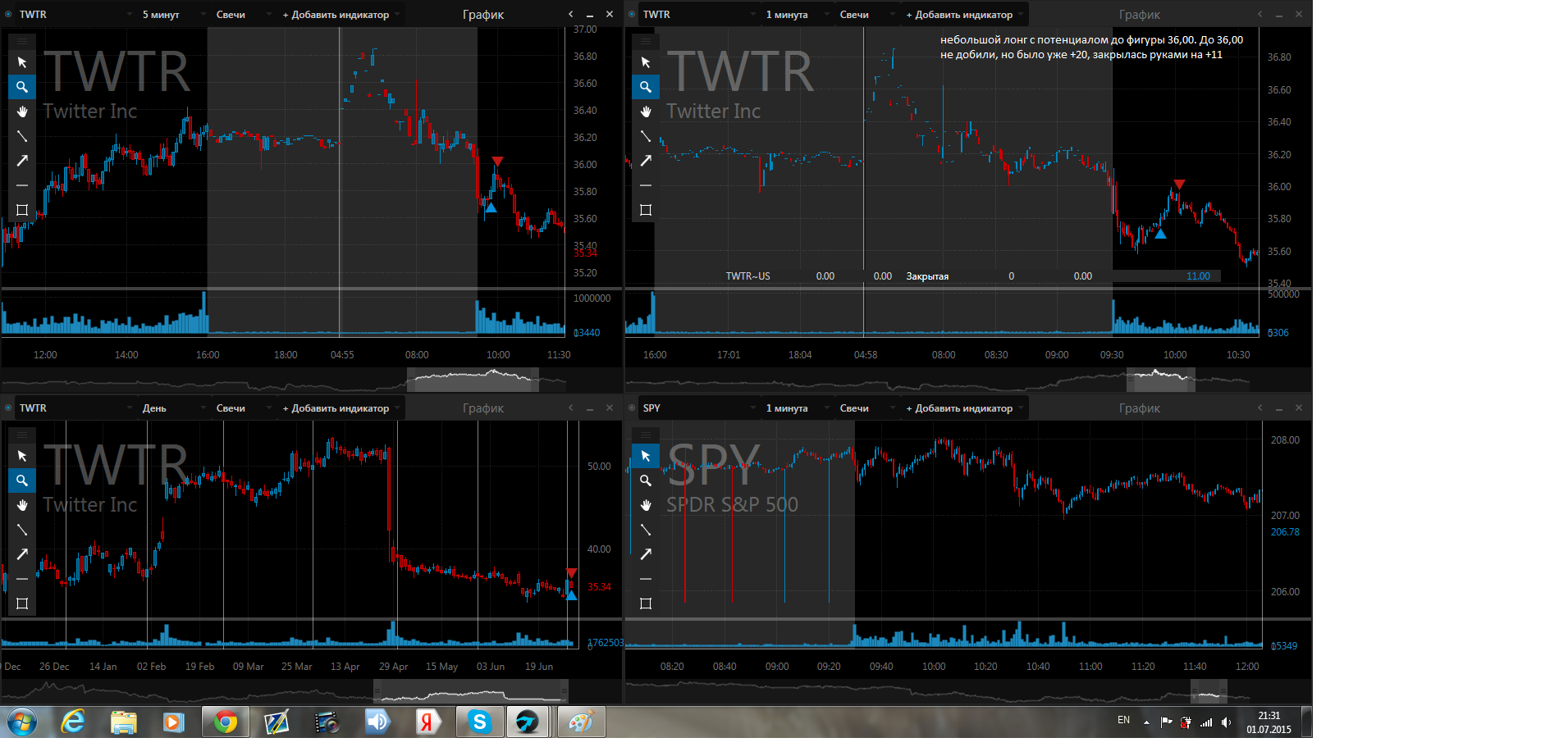Open toolbar menu handle in TWTR 5 минут chart
1568x747 pixels.
coord(22,41)
